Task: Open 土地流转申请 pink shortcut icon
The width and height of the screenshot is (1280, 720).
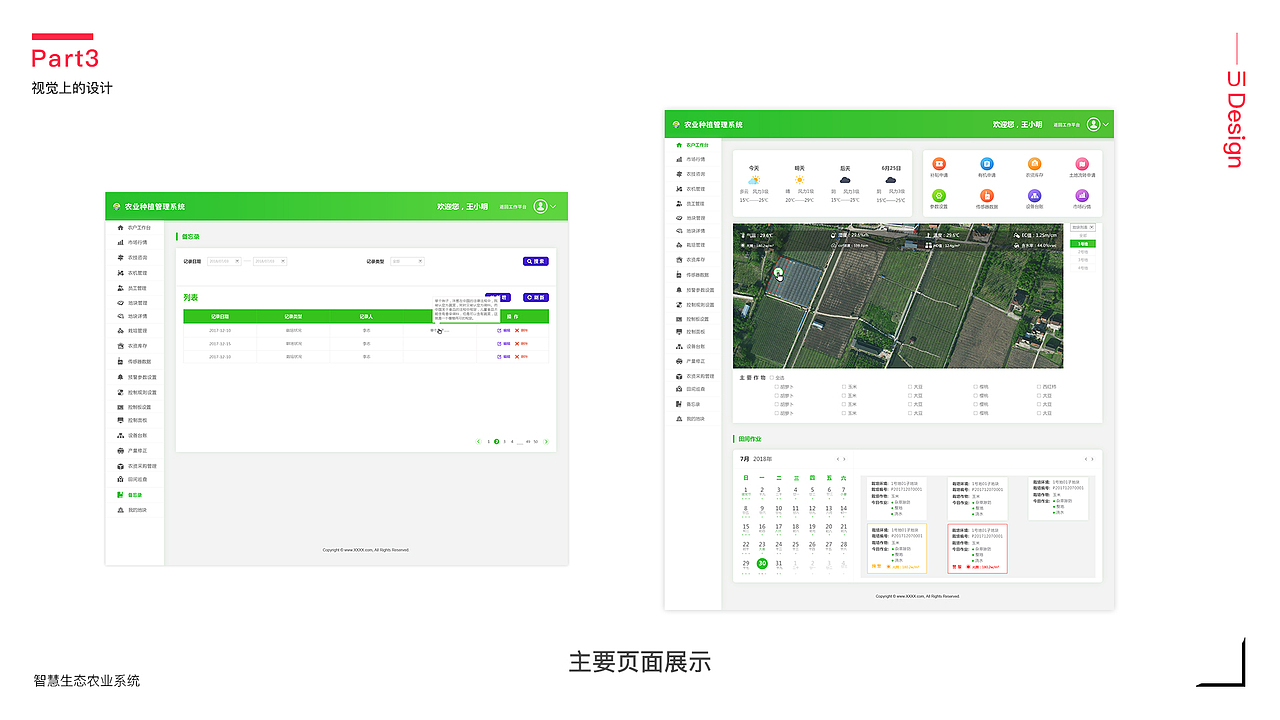Action: 1082,164
